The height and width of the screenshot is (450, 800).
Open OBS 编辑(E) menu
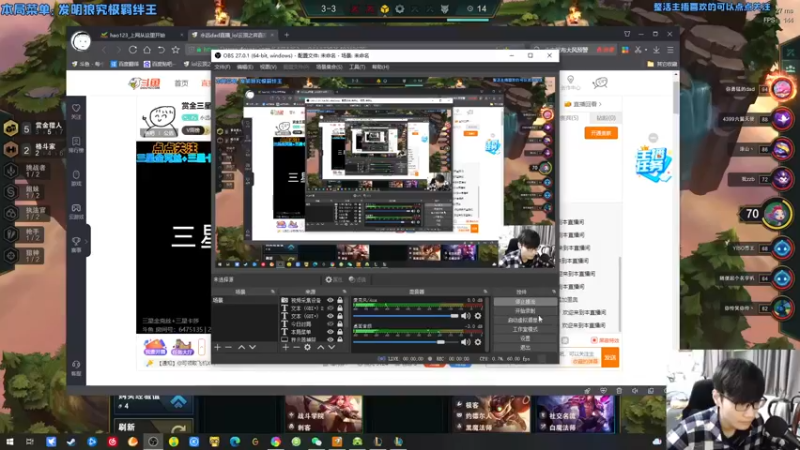245,67
